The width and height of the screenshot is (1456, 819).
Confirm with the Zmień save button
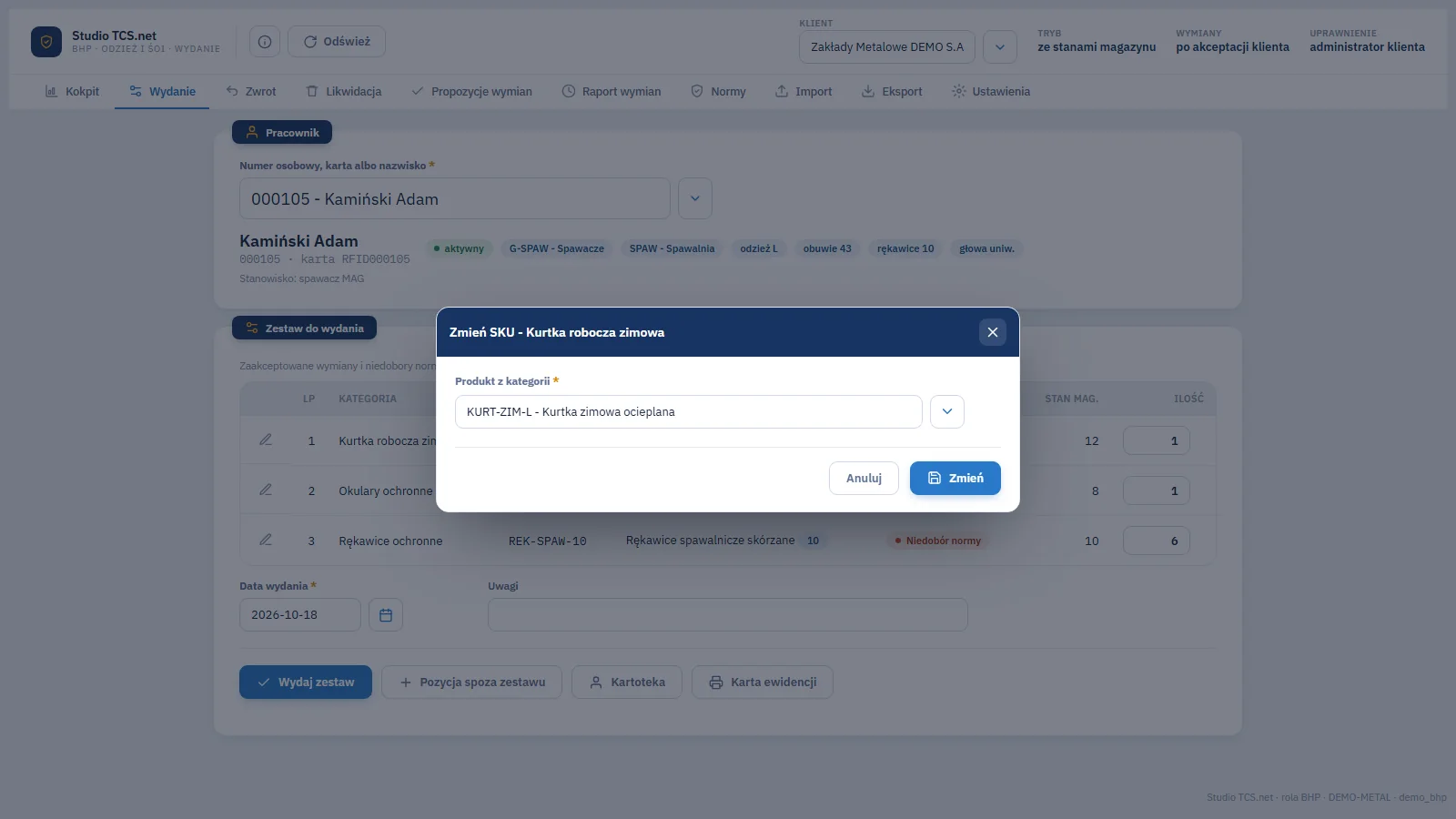(x=955, y=479)
